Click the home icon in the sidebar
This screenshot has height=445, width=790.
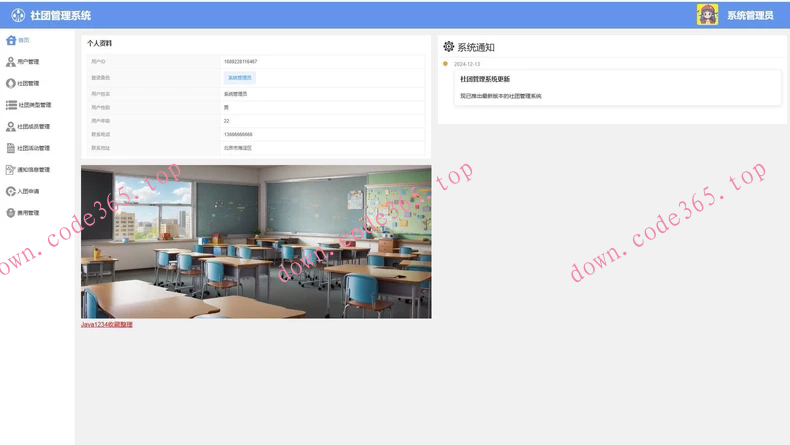(11, 40)
